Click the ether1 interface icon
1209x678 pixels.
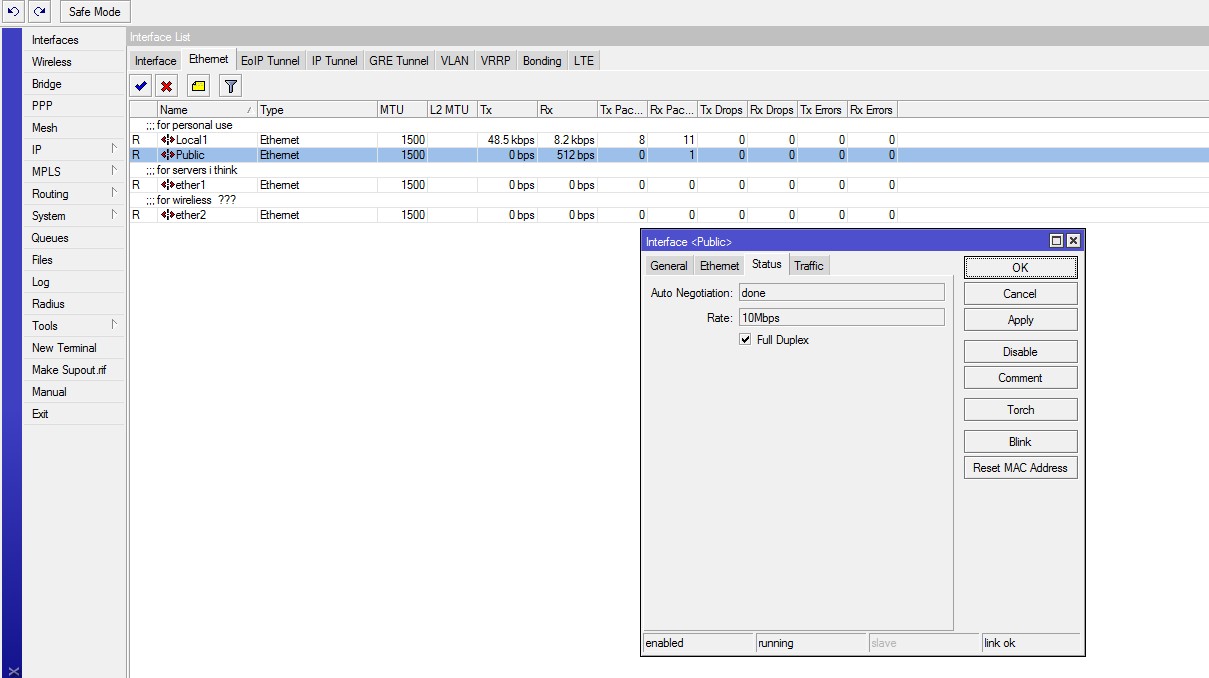pos(167,185)
